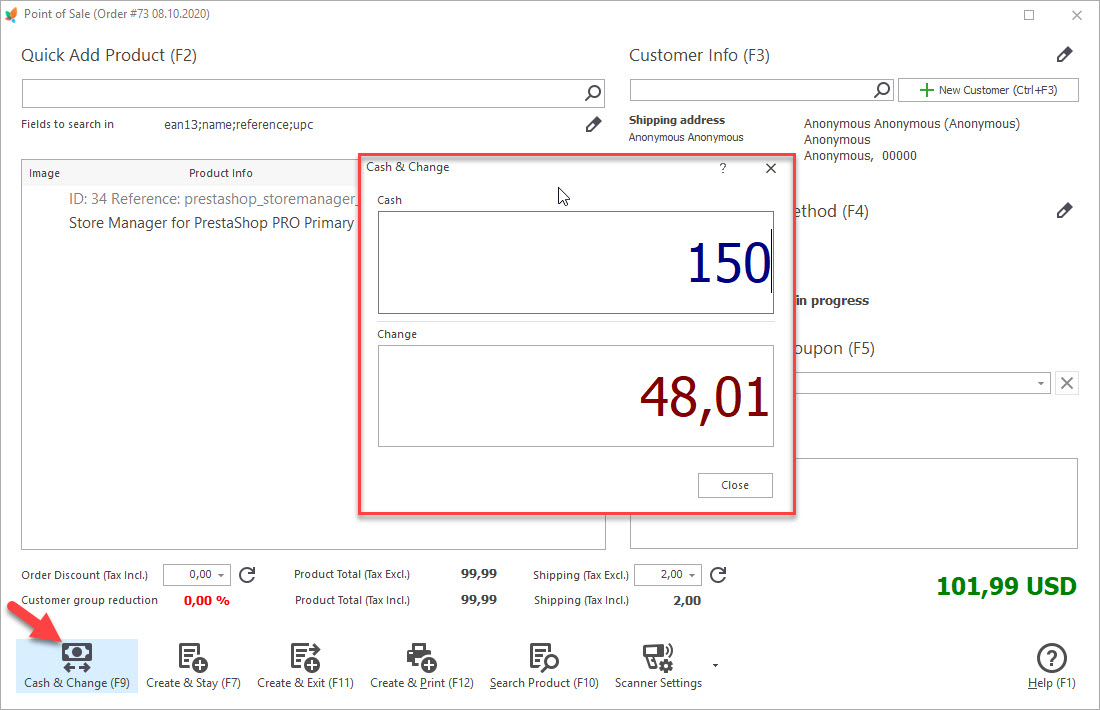The image size is (1100, 710).
Task: Activate Create & Print
Action: [421, 657]
